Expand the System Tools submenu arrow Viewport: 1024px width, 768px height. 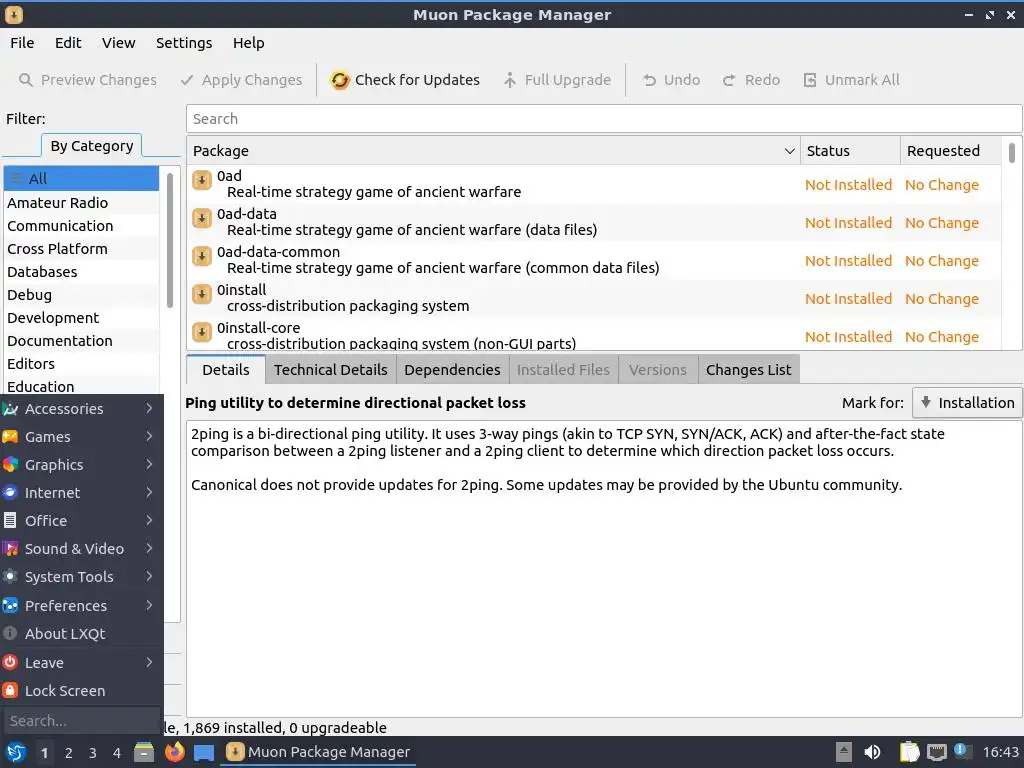pos(150,577)
